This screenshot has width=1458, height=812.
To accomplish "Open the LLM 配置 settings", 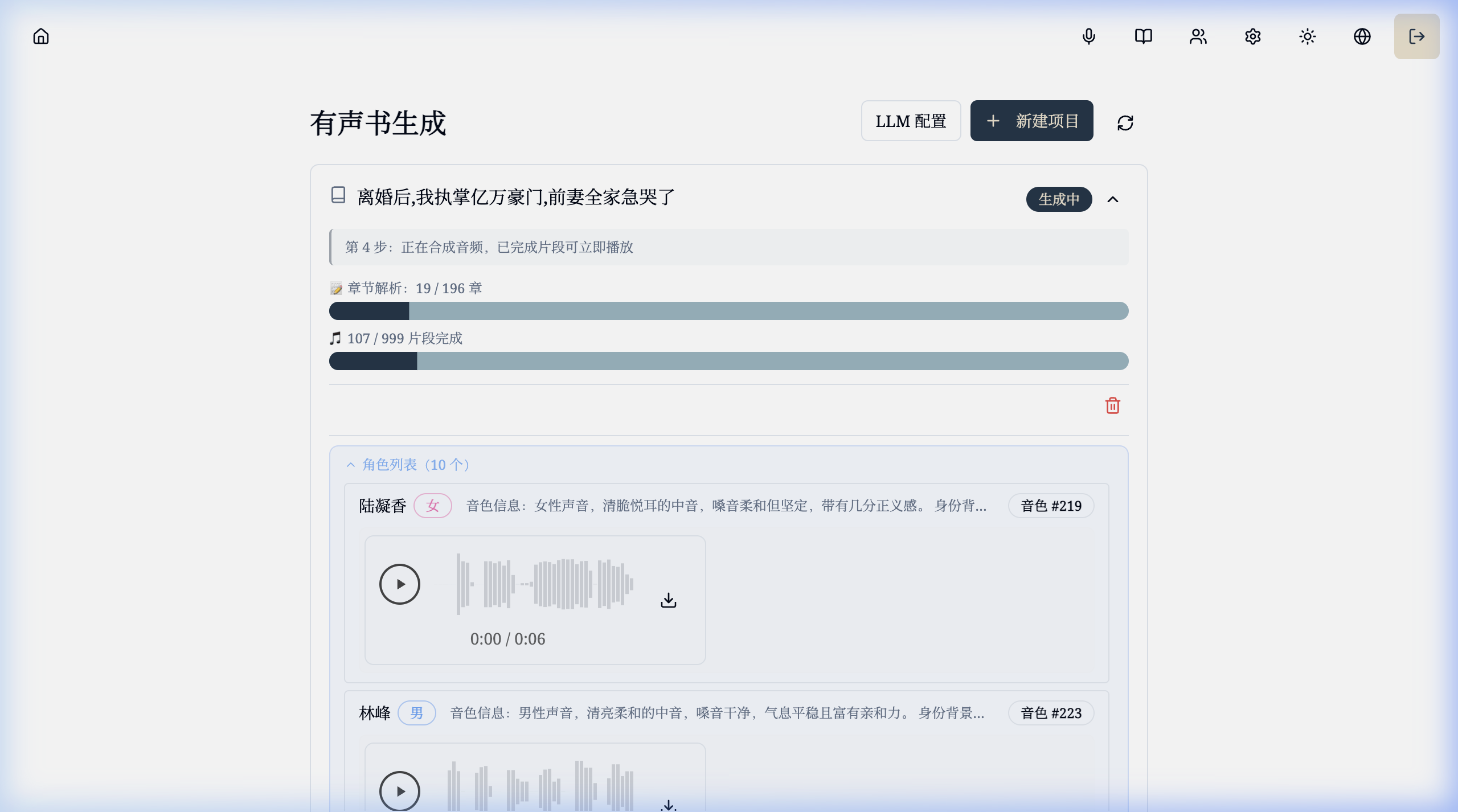I will point(911,121).
